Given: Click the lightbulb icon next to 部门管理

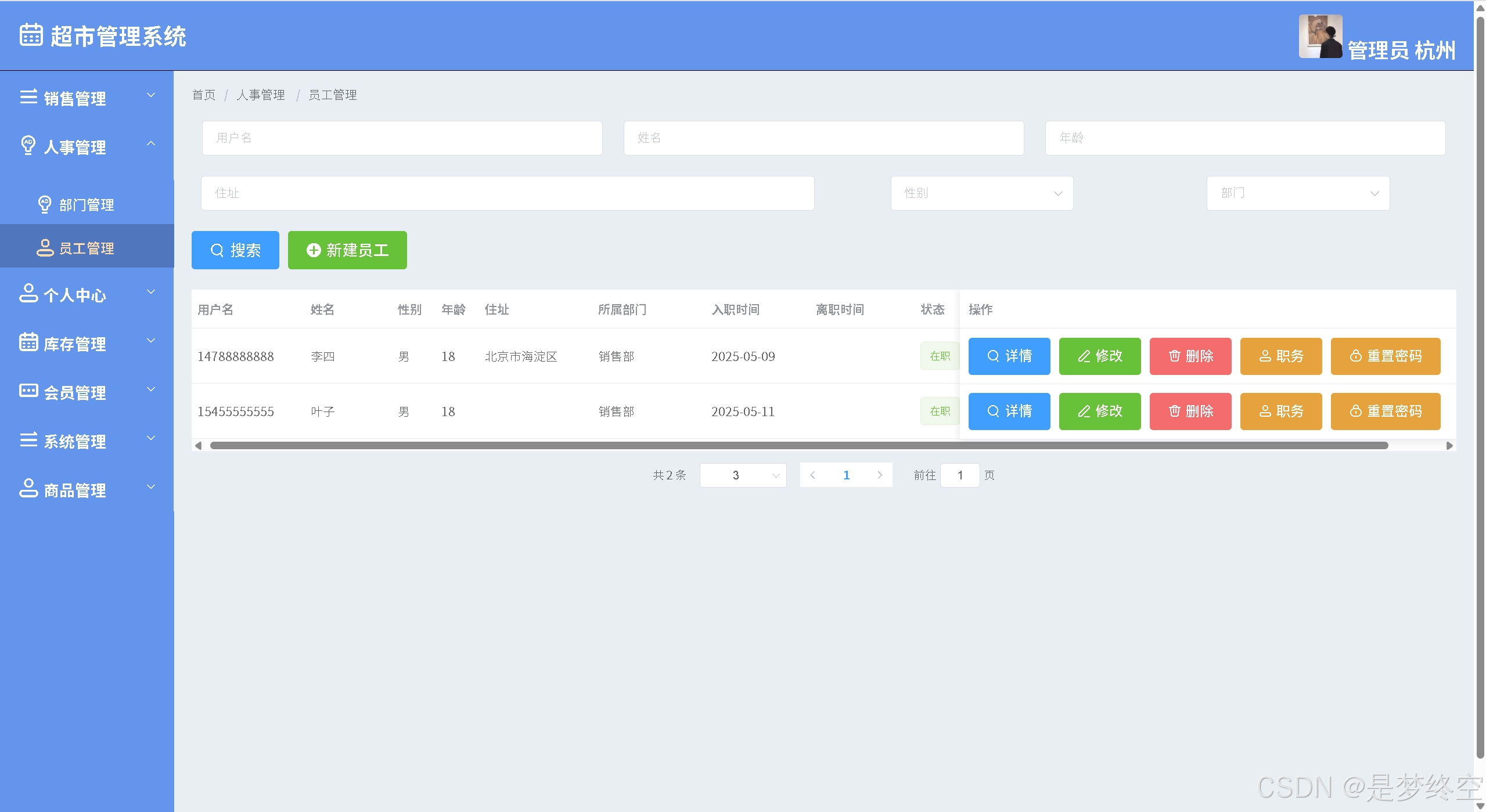Looking at the screenshot, I should coord(45,204).
